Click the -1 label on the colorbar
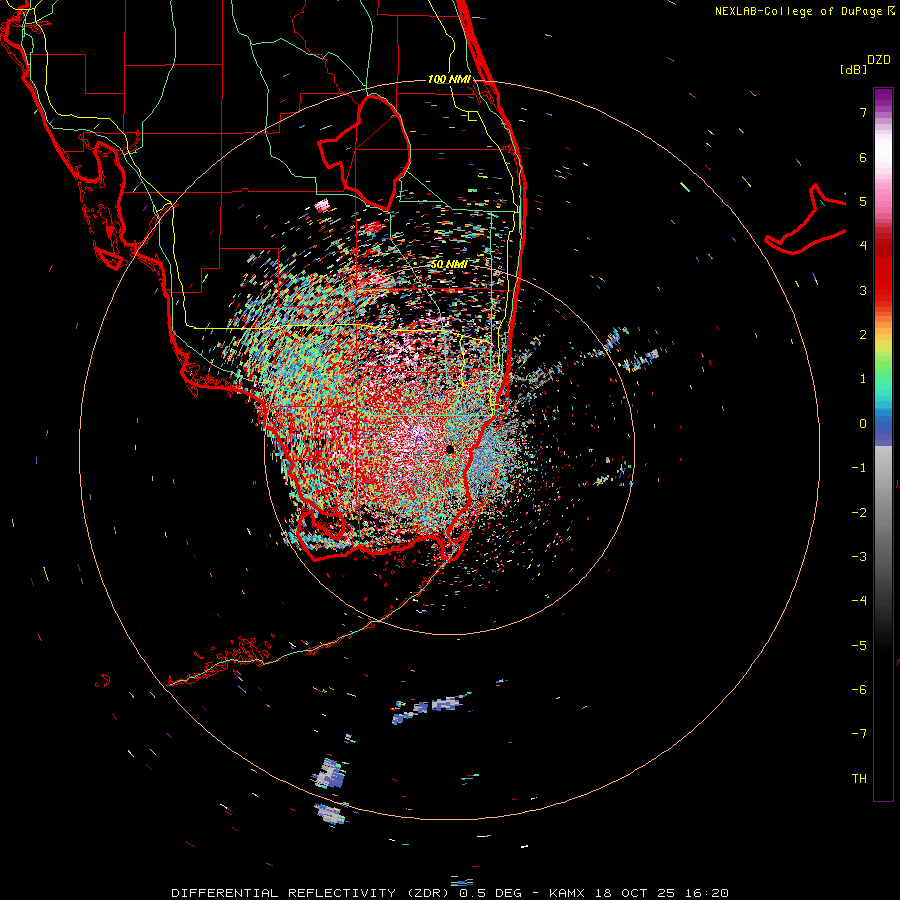Viewport: 900px width, 900px height. pyautogui.click(x=859, y=468)
